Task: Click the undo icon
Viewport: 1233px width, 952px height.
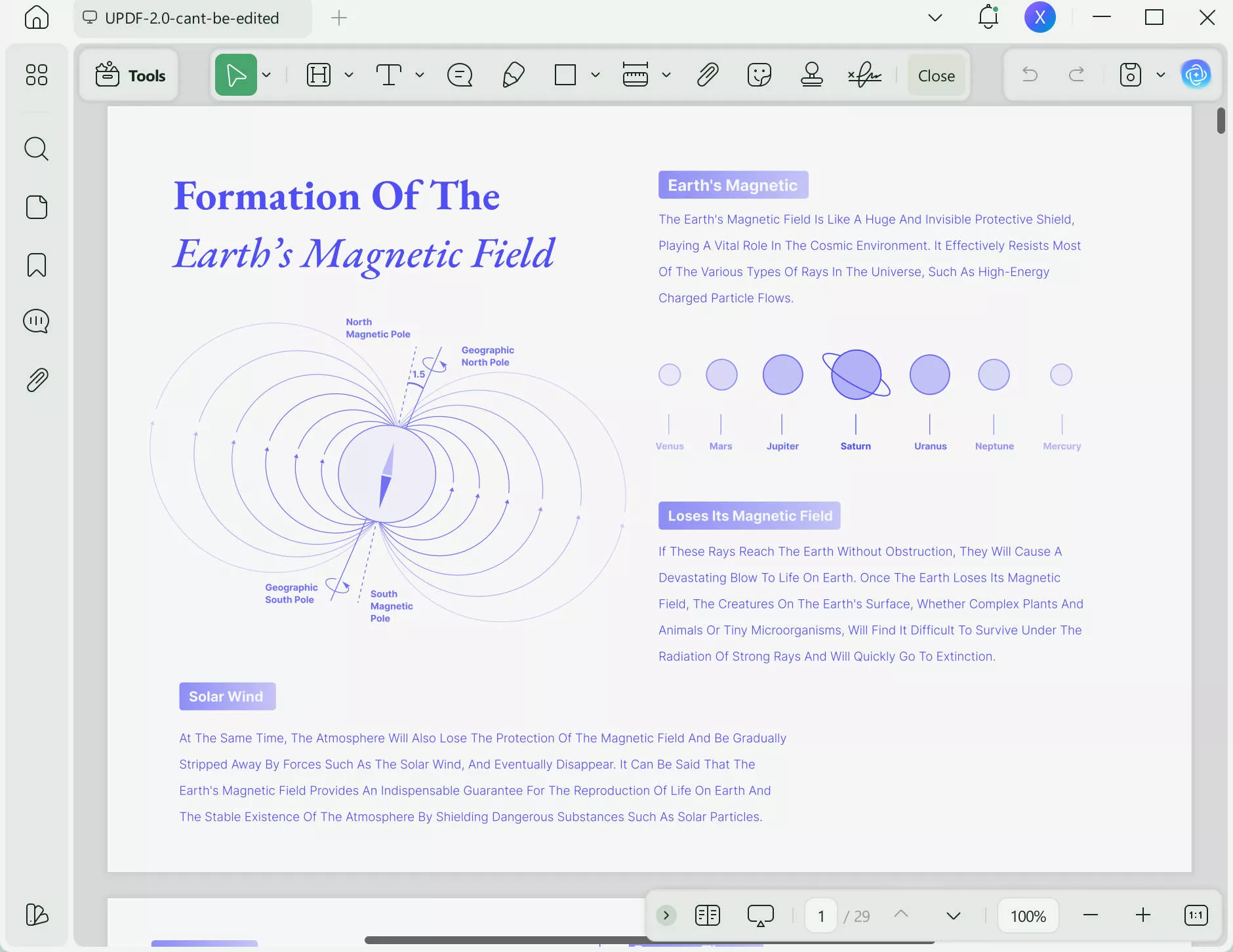Action: tap(1029, 75)
